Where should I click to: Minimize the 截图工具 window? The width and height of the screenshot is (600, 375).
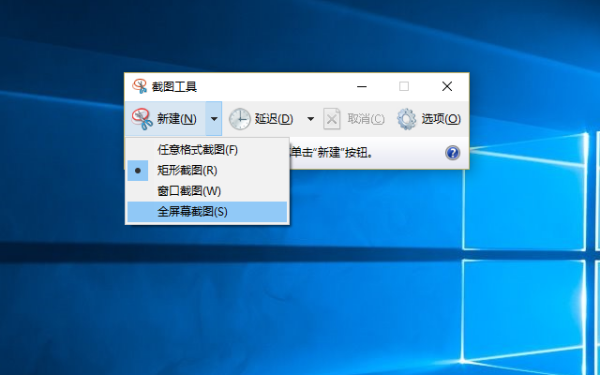362,86
